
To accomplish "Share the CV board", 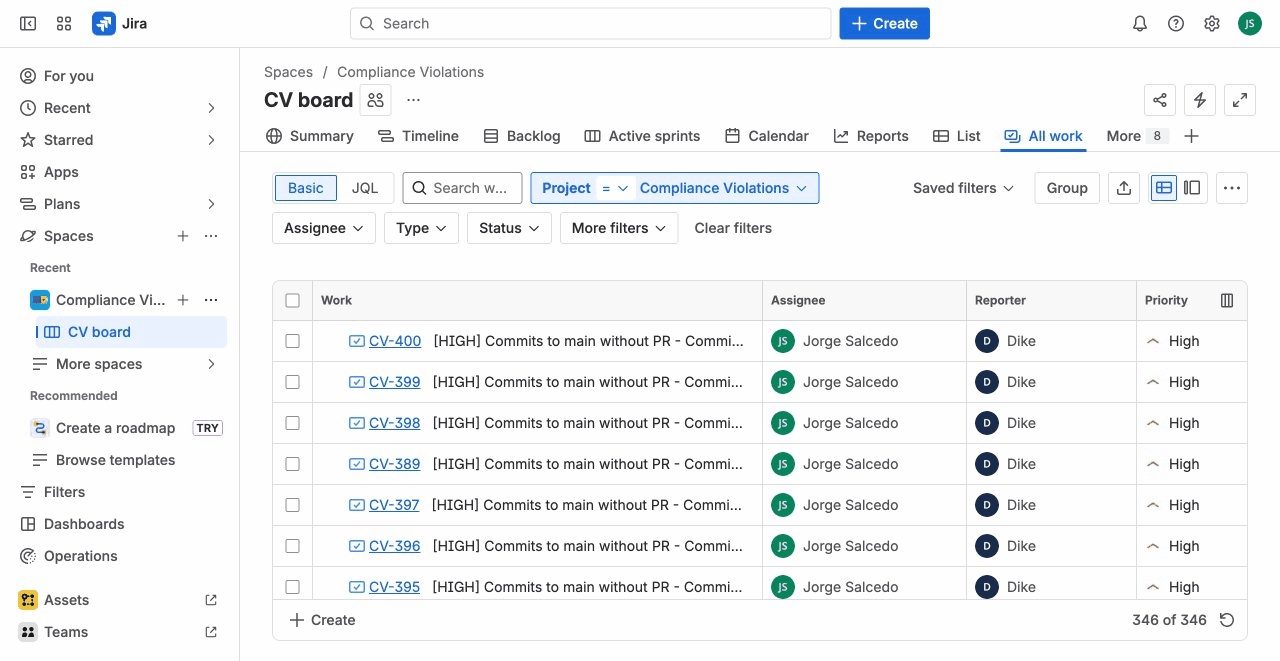I will click(1159, 100).
